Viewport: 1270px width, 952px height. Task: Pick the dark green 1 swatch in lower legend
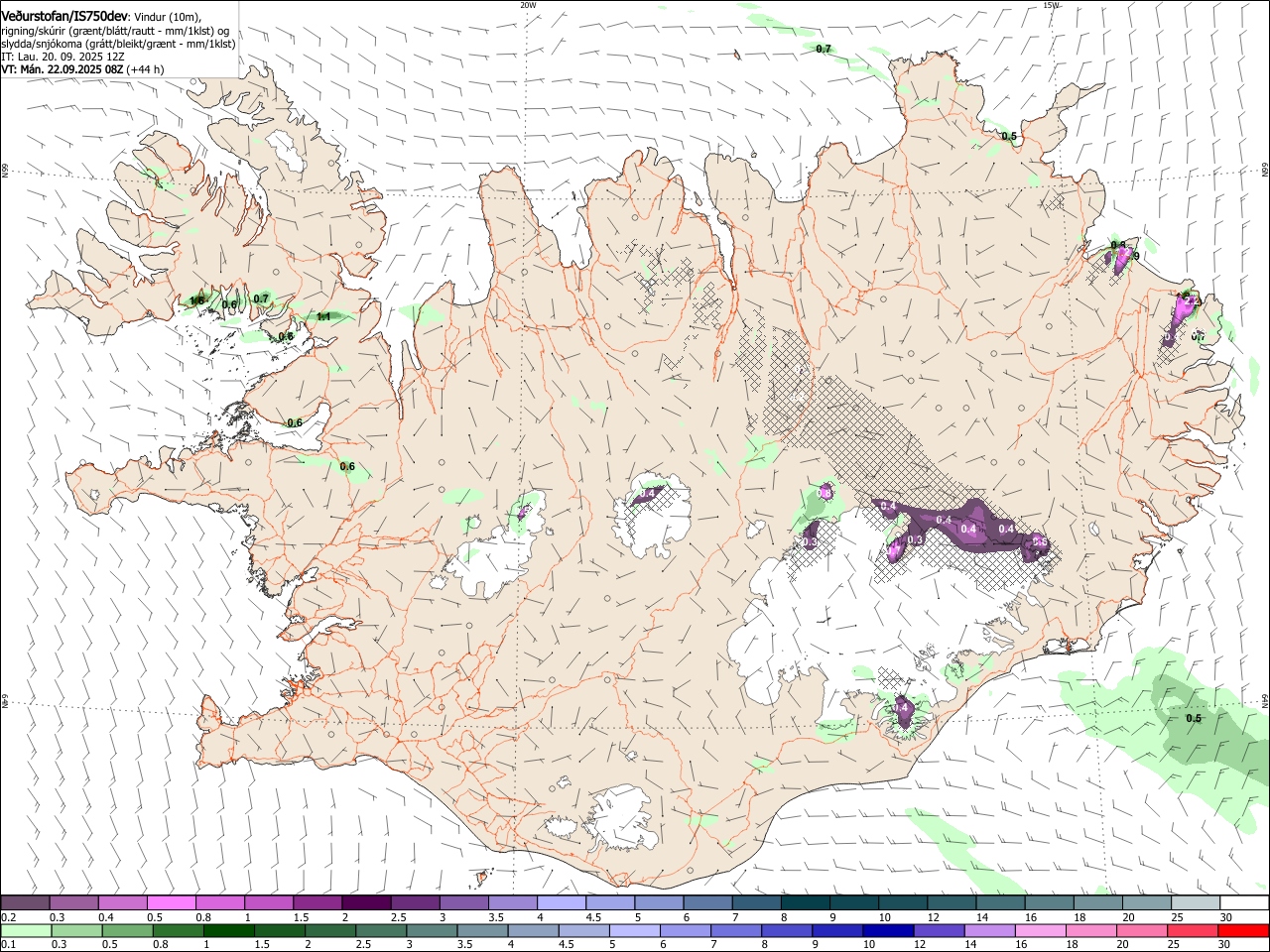pyautogui.click(x=229, y=930)
